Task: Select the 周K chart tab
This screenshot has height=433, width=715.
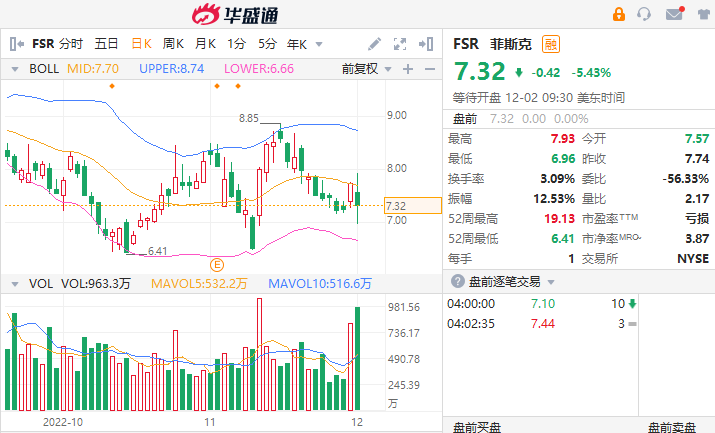Action: click(173, 44)
